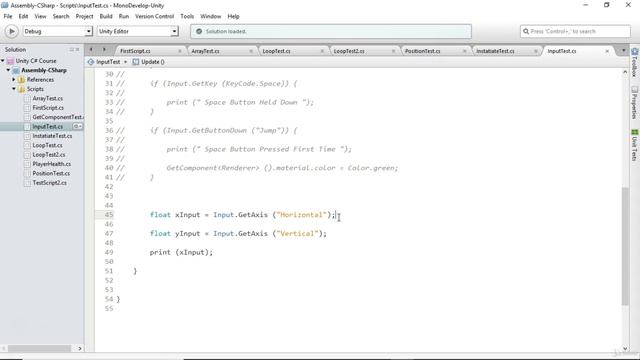The width and height of the screenshot is (640, 360).
Task: Open the Update() method breadcrumb
Action: click(x=149, y=62)
